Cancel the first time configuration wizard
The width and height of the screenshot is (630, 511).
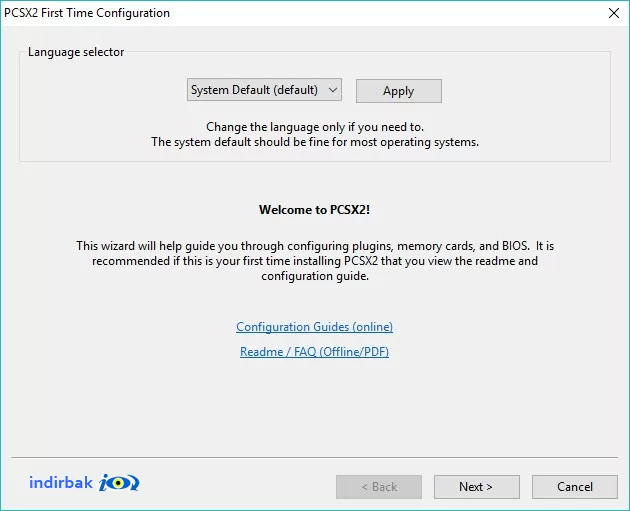[x=575, y=487]
